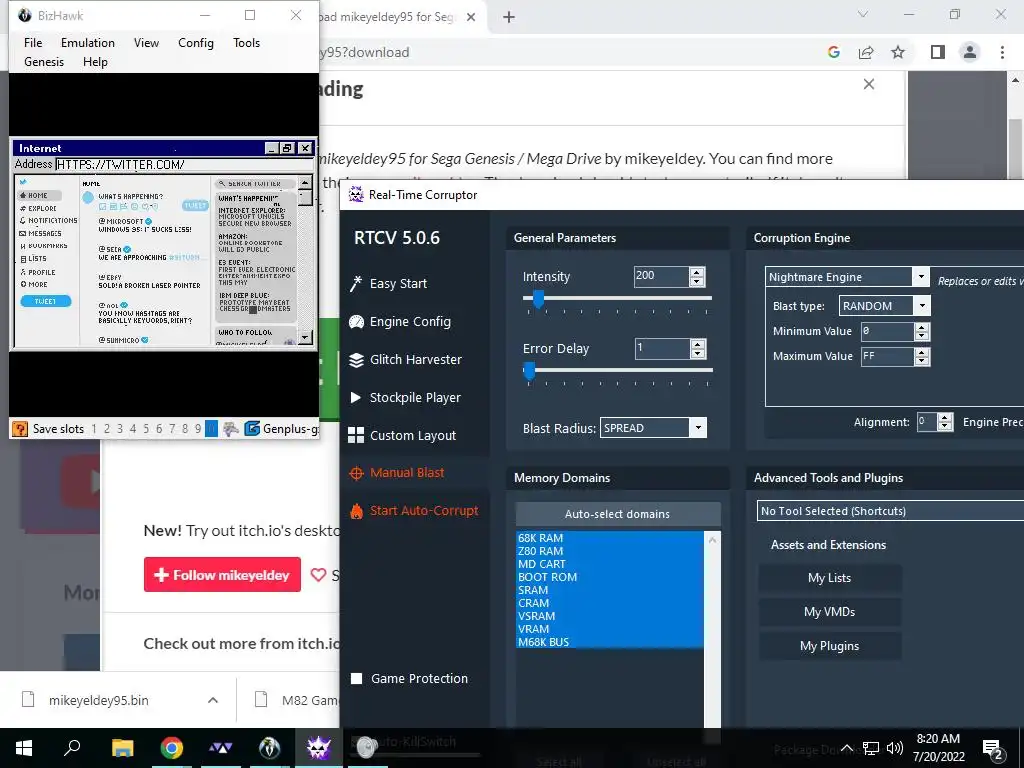Open File Explorer from taskbar
1024x768 pixels.
coord(122,748)
